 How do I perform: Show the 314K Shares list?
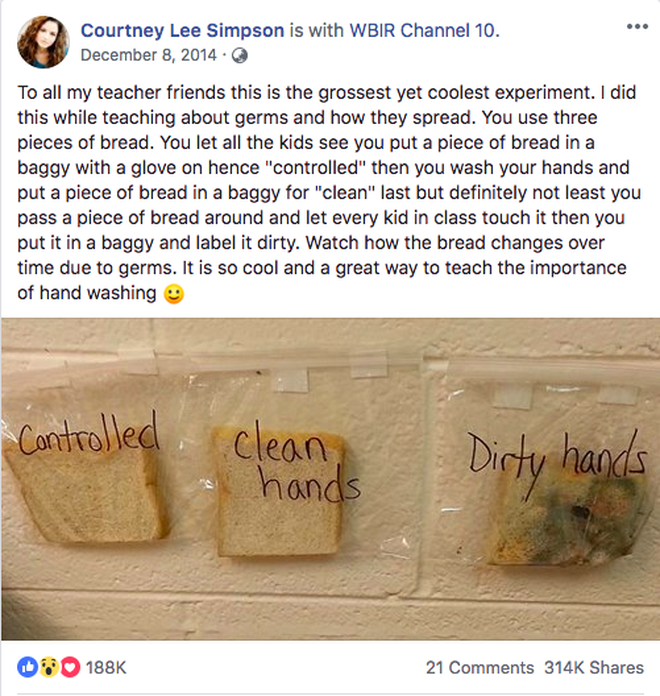tap(593, 668)
